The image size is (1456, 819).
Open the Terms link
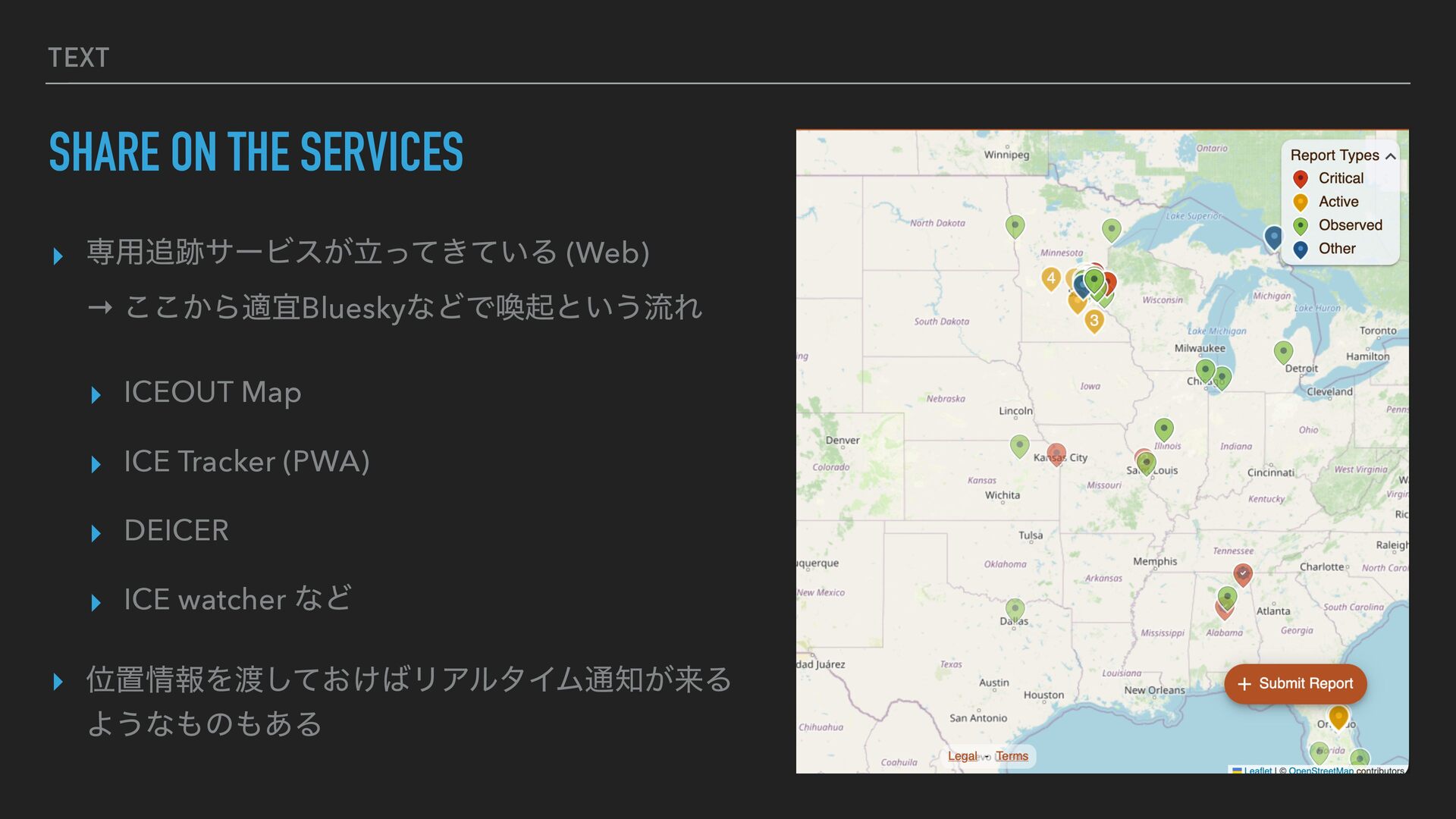pyautogui.click(x=1012, y=756)
